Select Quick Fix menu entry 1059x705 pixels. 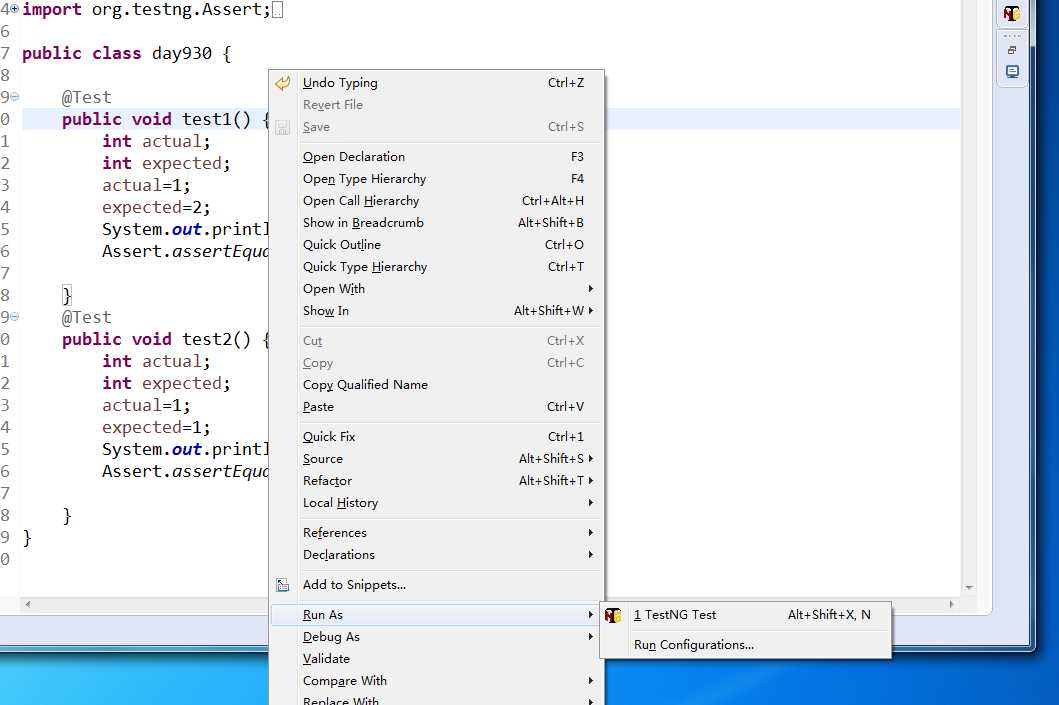pos(436,437)
